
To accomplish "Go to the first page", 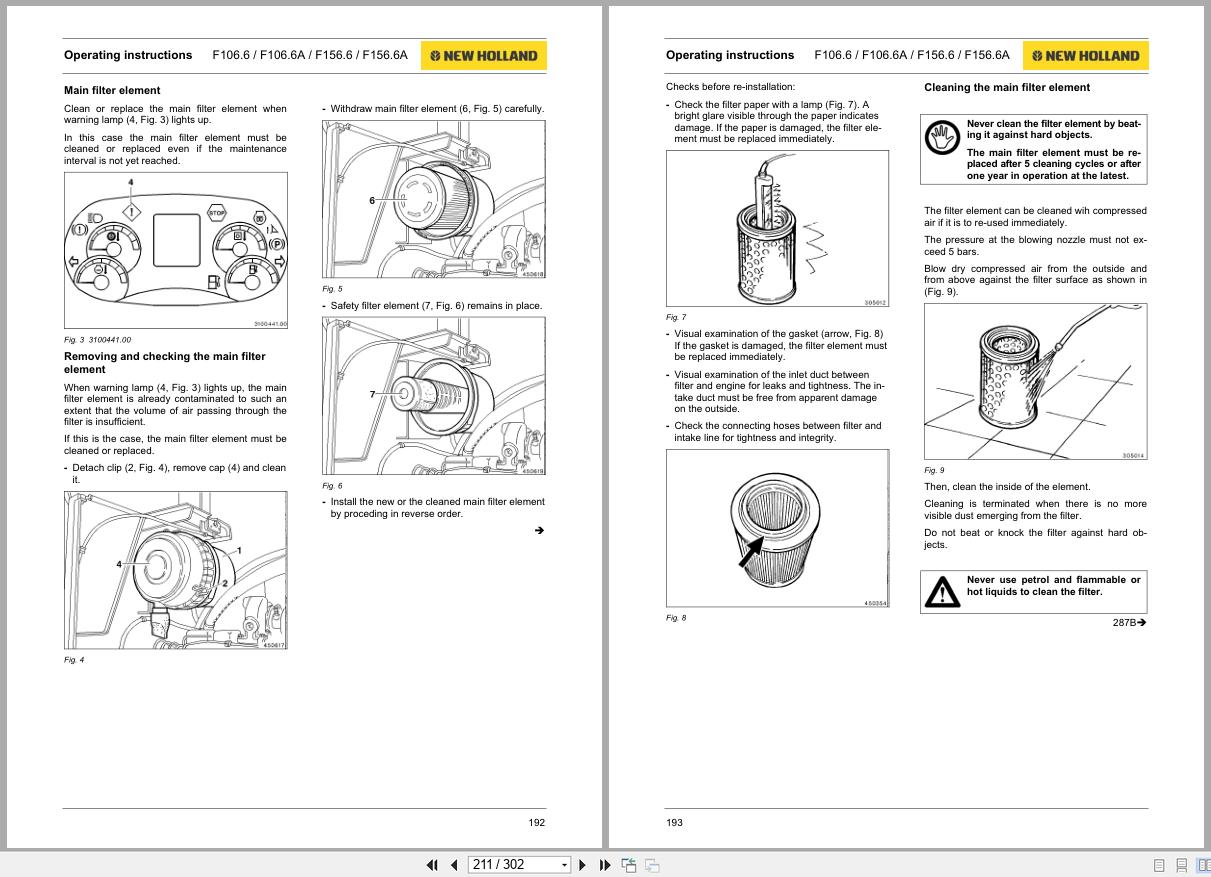I will tap(432, 865).
